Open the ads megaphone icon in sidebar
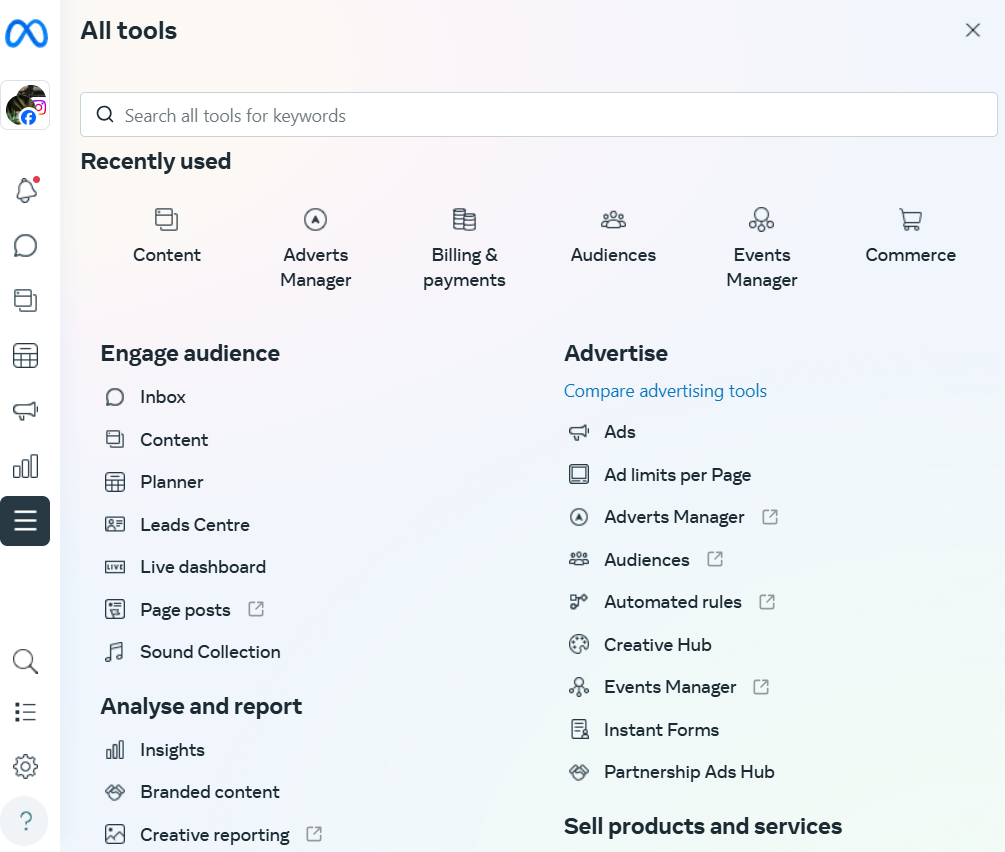 (x=25, y=410)
